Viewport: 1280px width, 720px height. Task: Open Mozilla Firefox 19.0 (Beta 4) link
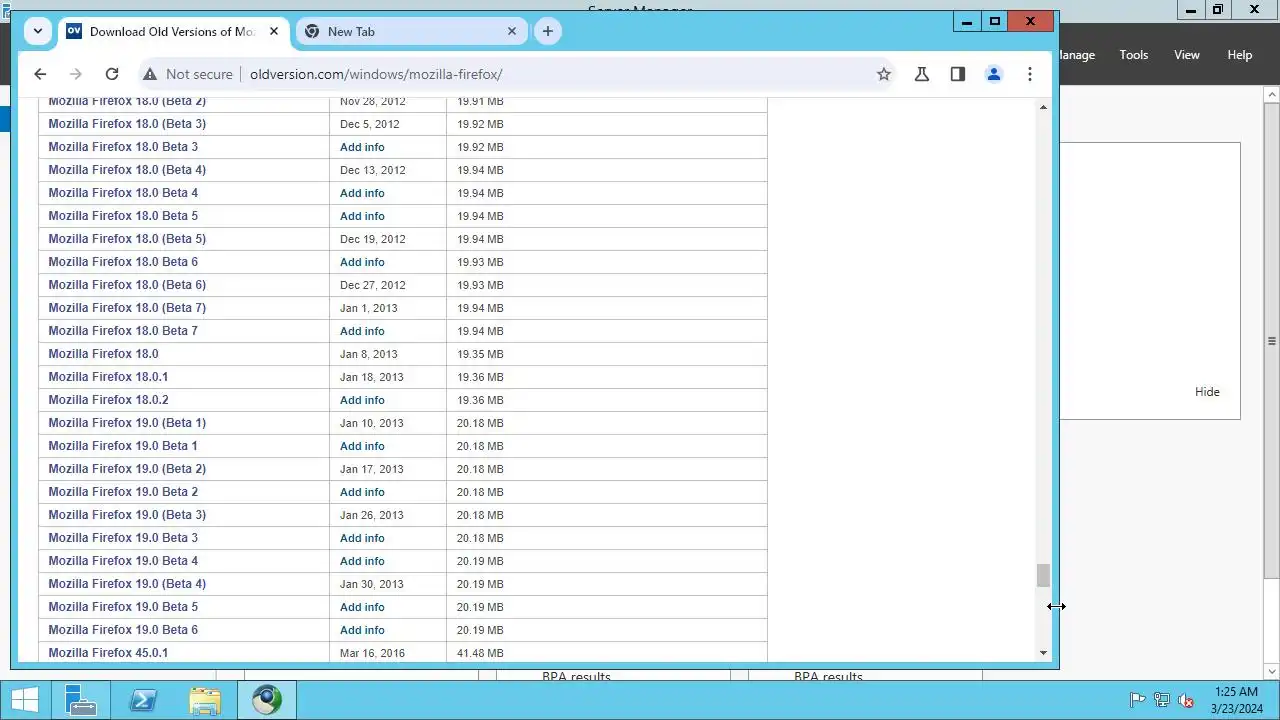point(127,584)
